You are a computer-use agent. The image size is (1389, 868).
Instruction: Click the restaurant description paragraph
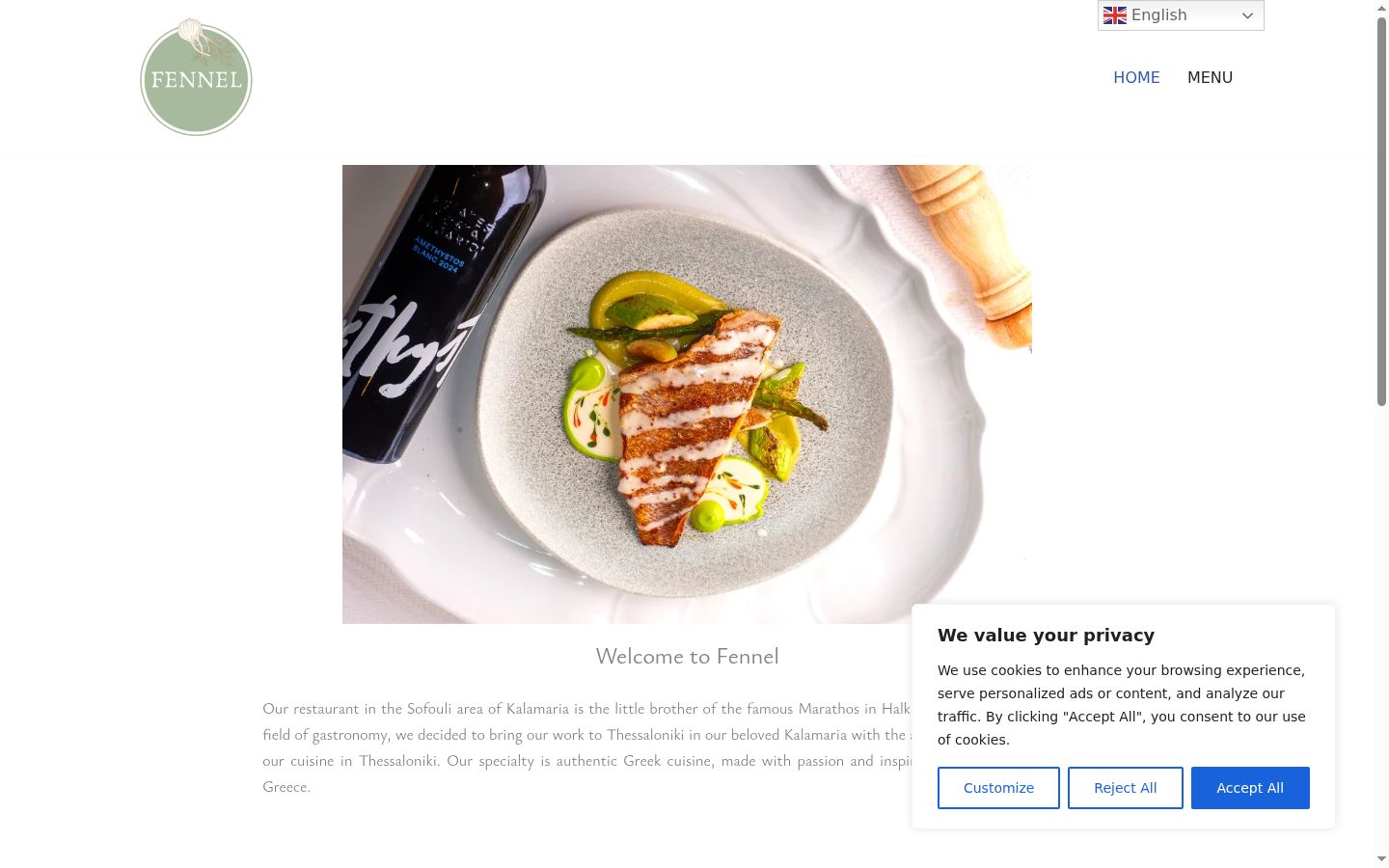coord(586,747)
